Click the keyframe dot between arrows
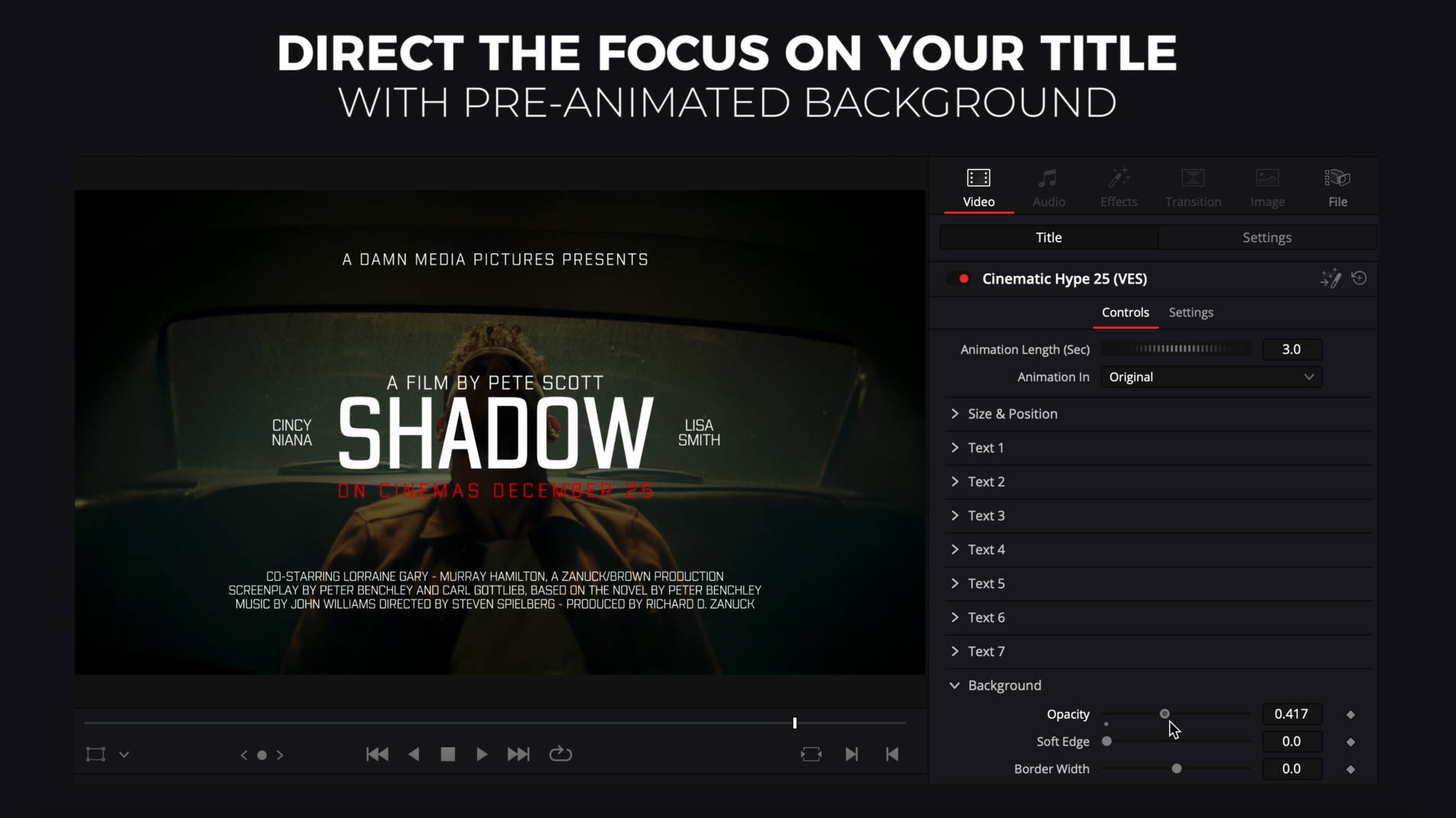 coord(262,755)
